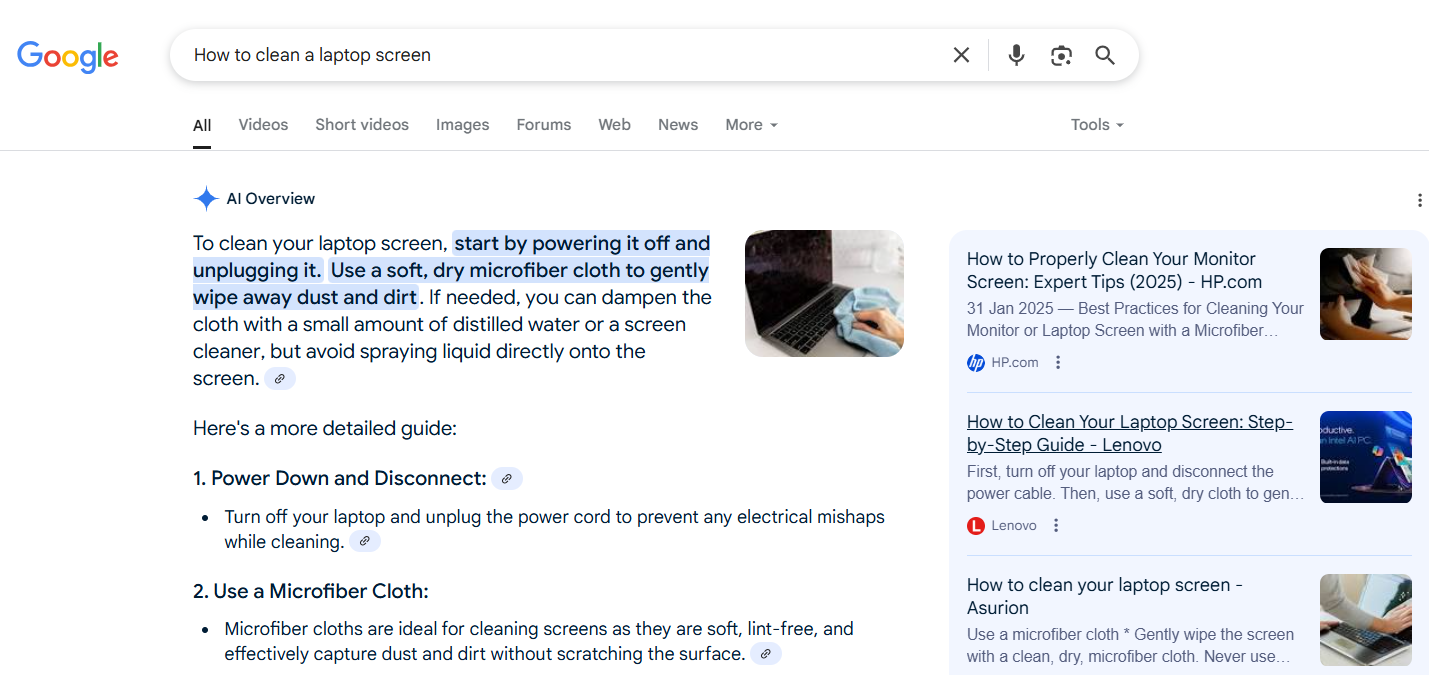The height and width of the screenshot is (675, 1429).
Task: Open the AI Overview three-dot options menu
Action: click(x=1420, y=200)
